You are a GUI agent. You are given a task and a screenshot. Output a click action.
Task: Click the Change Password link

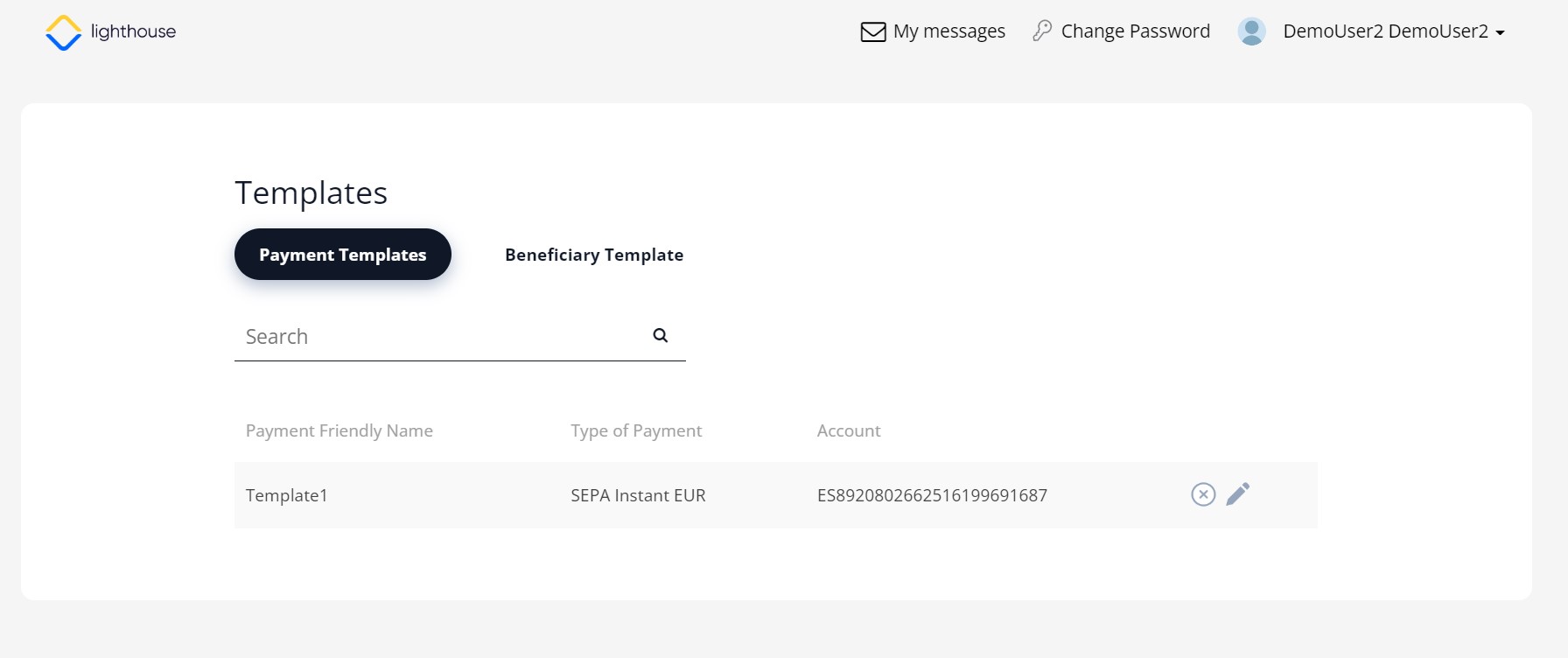pos(1135,31)
